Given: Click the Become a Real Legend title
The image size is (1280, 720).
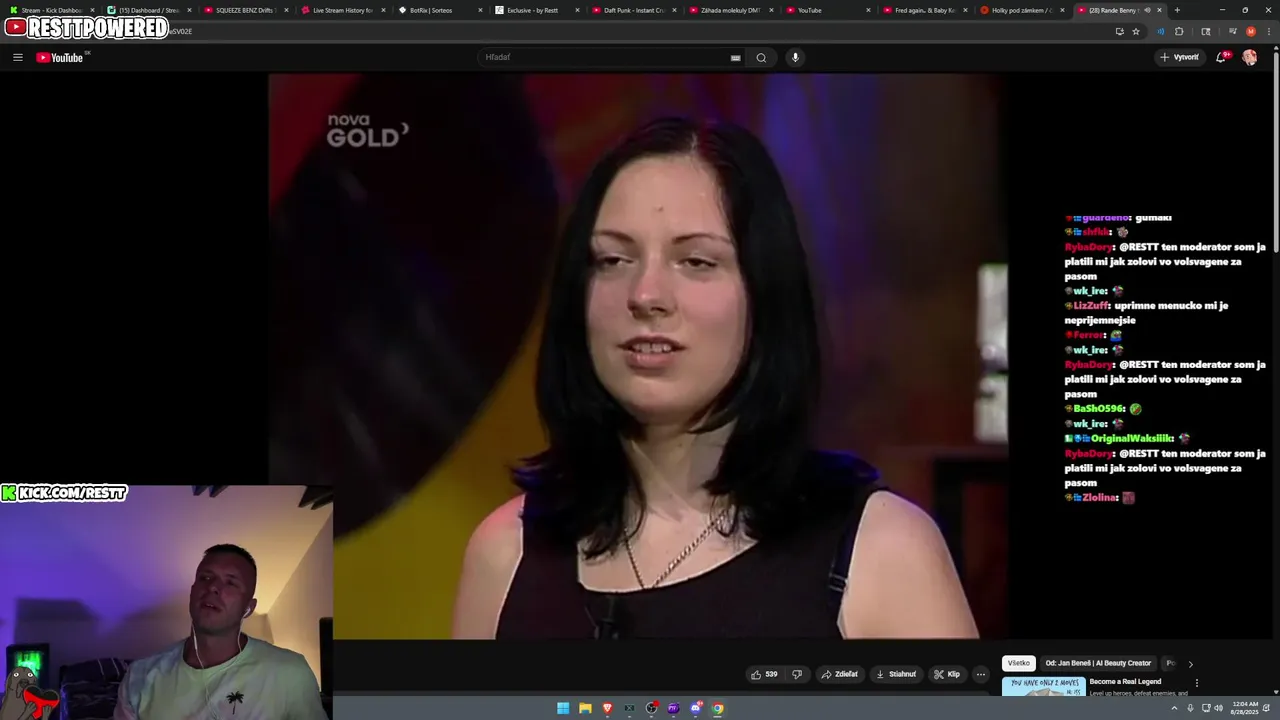Looking at the screenshot, I should click(x=1125, y=682).
